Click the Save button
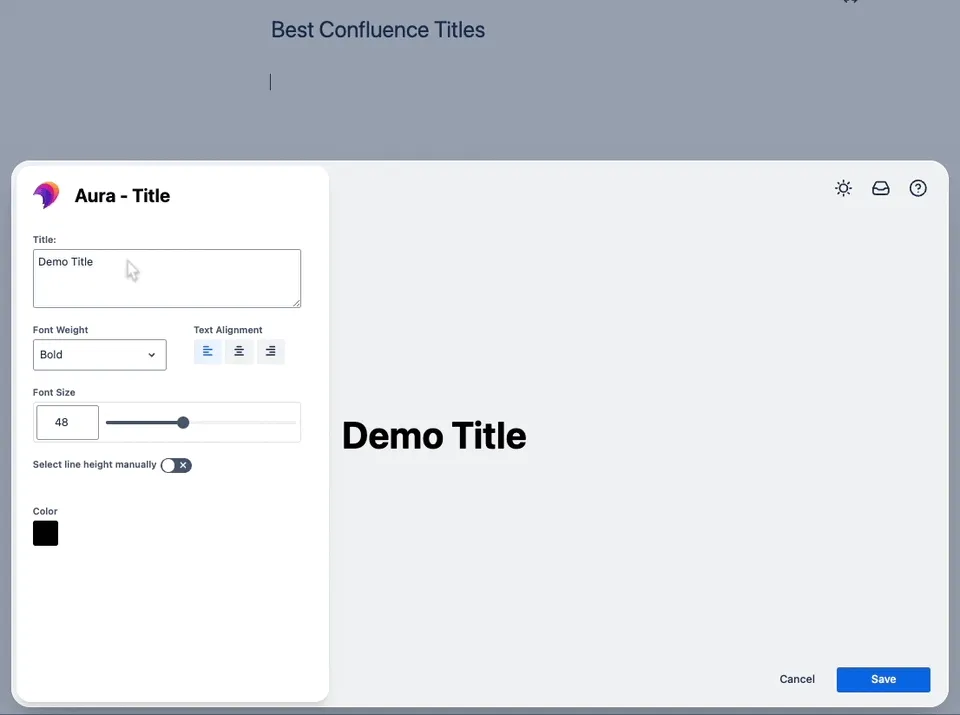This screenshot has width=960, height=715. click(883, 679)
